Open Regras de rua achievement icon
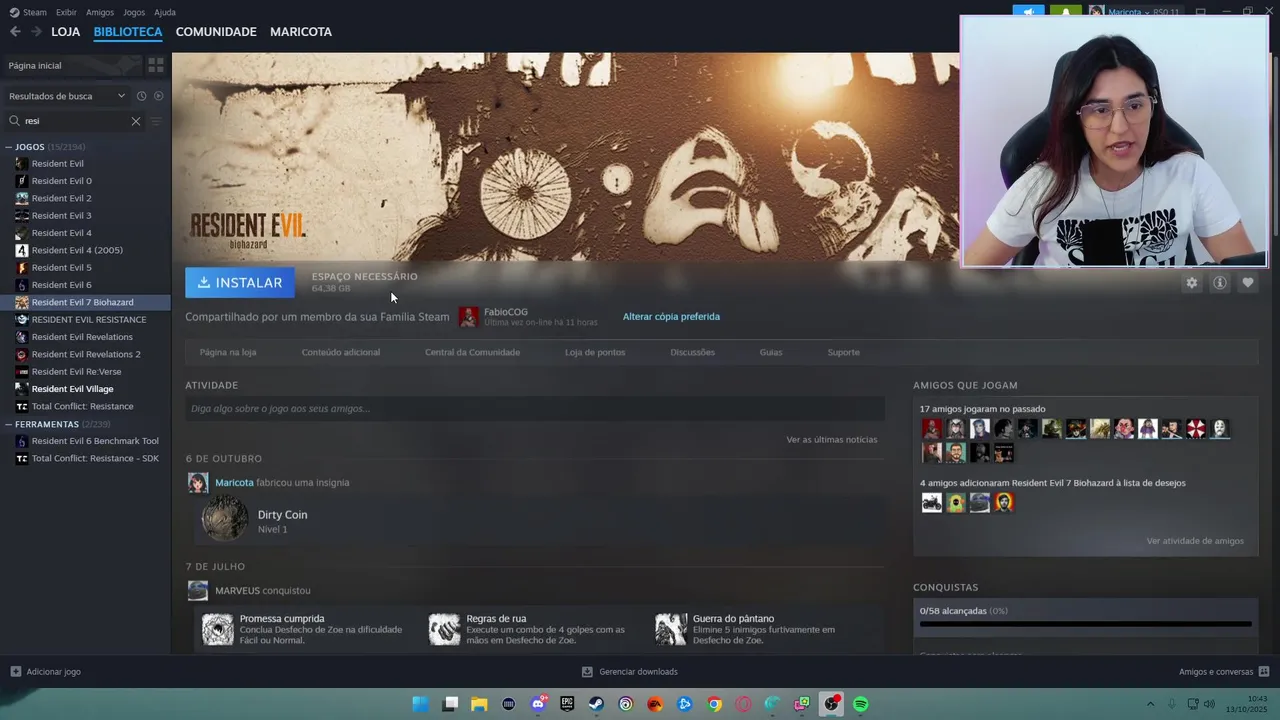Screen dimensions: 1280x720 [x=444, y=629]
